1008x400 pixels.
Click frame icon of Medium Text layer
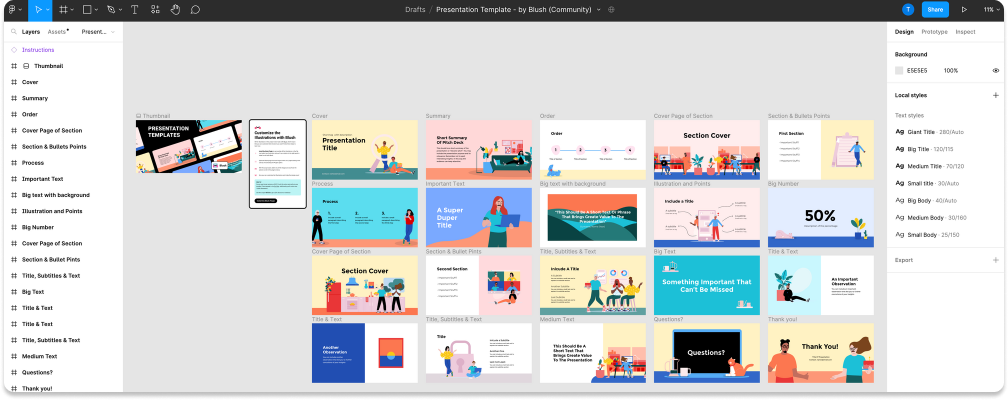pyautogui.click(x=14, y=356)
